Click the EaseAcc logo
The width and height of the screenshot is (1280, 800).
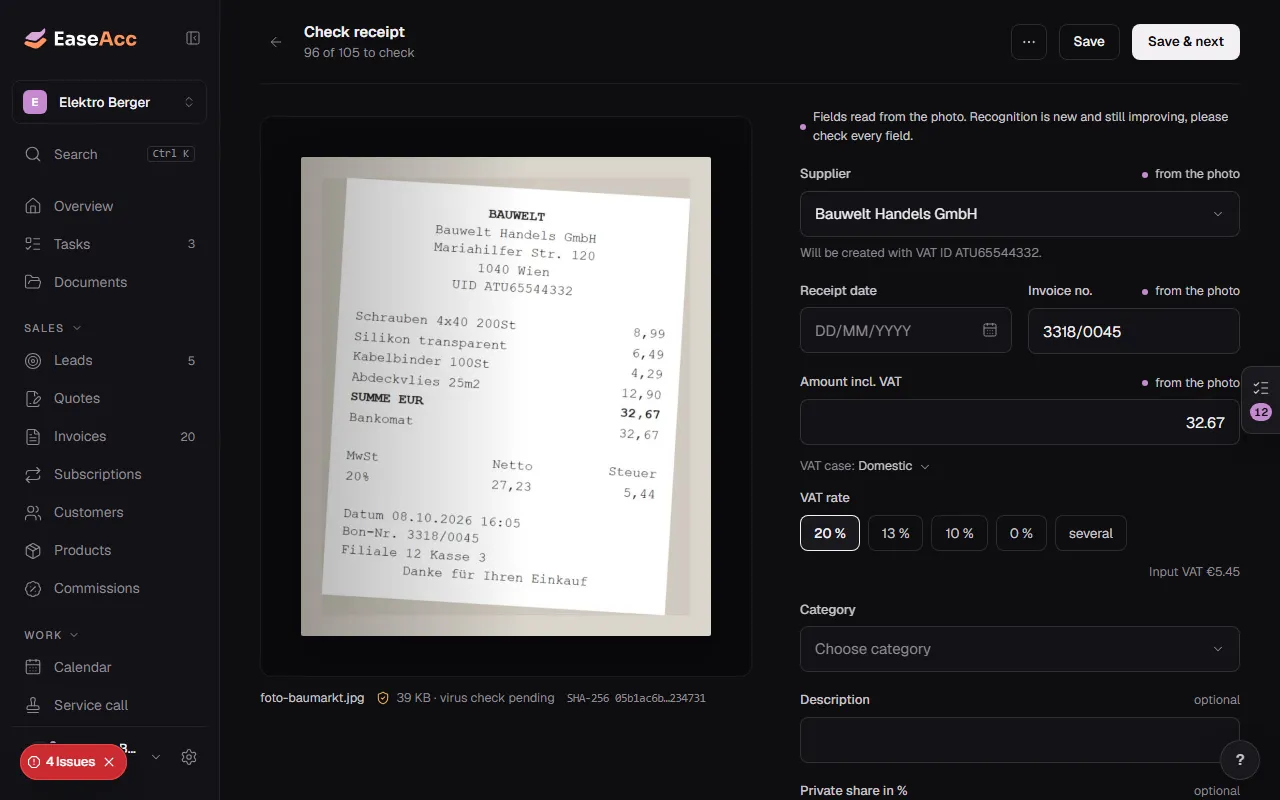click(81, 39)
